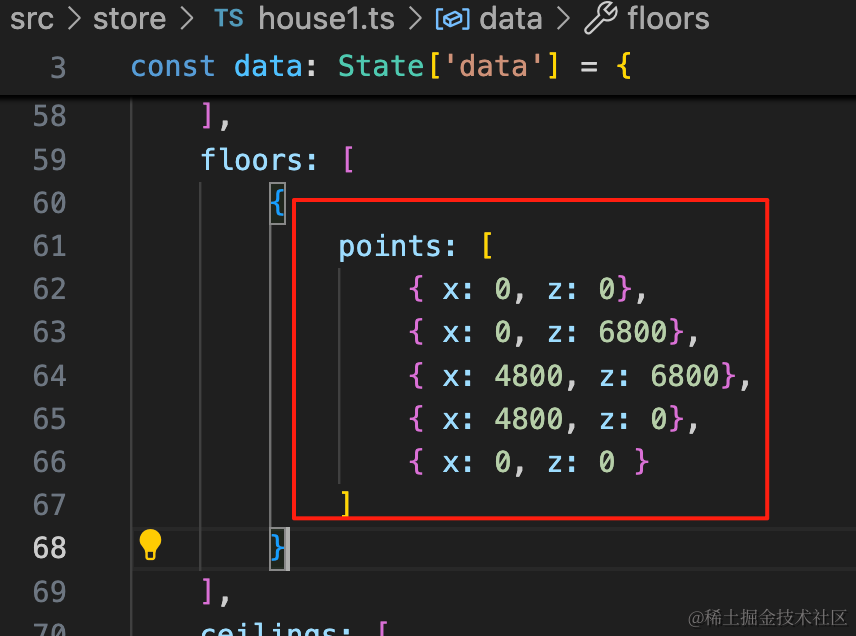Click the 'State' type name
This screenshot has height=636, width=856.
pyautogui.click(x=381, y=66)
